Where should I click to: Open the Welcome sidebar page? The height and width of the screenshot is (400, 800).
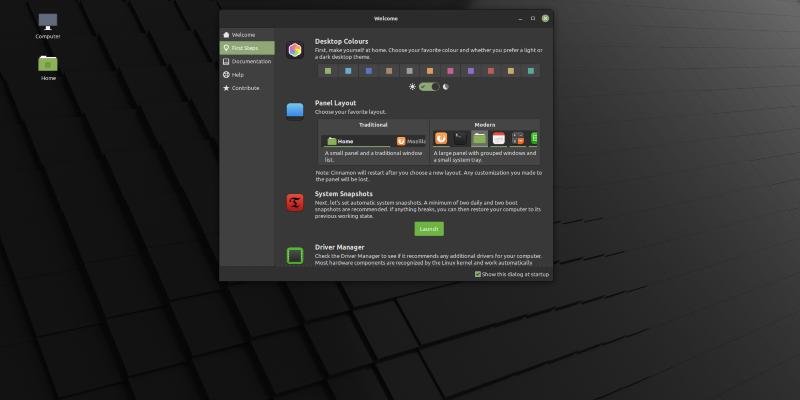click(244, 35)
